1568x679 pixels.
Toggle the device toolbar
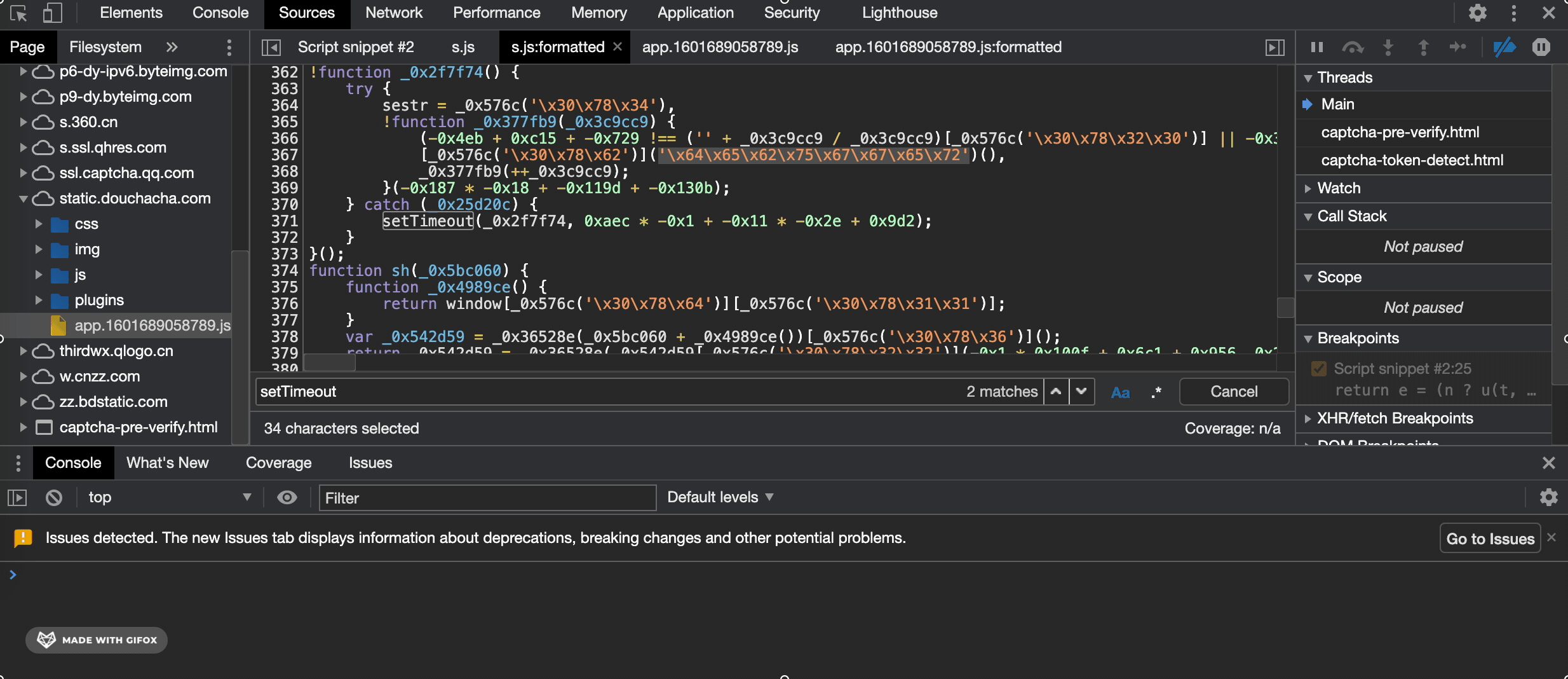(x=53, y=13)
